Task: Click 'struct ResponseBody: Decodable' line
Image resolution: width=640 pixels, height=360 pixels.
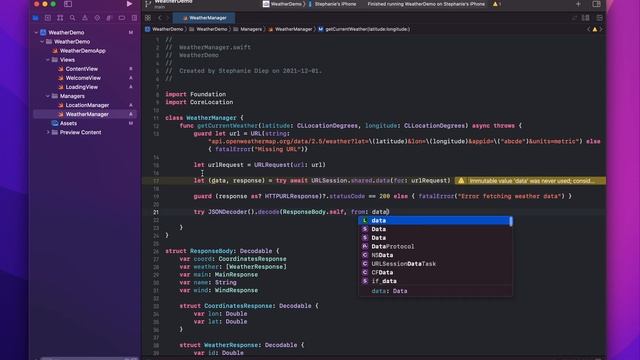Action: [x=222, y=251]
